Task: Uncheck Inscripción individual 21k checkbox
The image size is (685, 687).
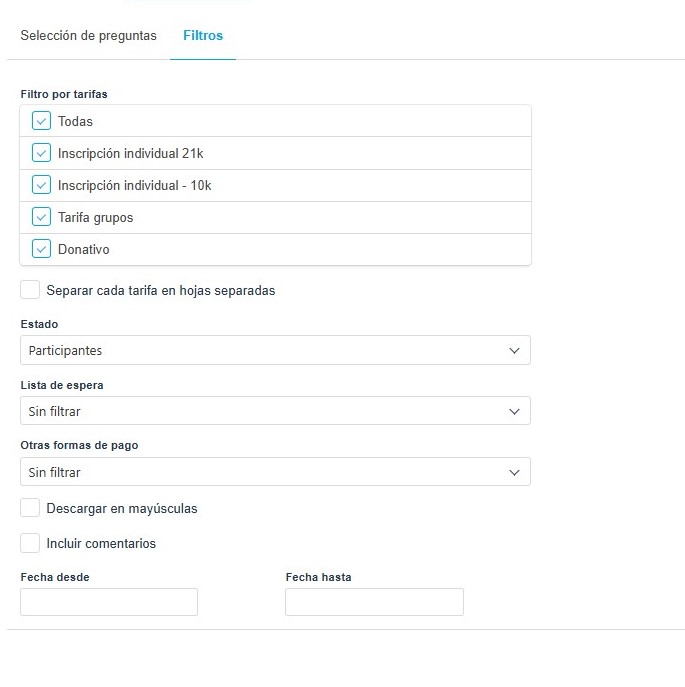Action: click(41, 153)
